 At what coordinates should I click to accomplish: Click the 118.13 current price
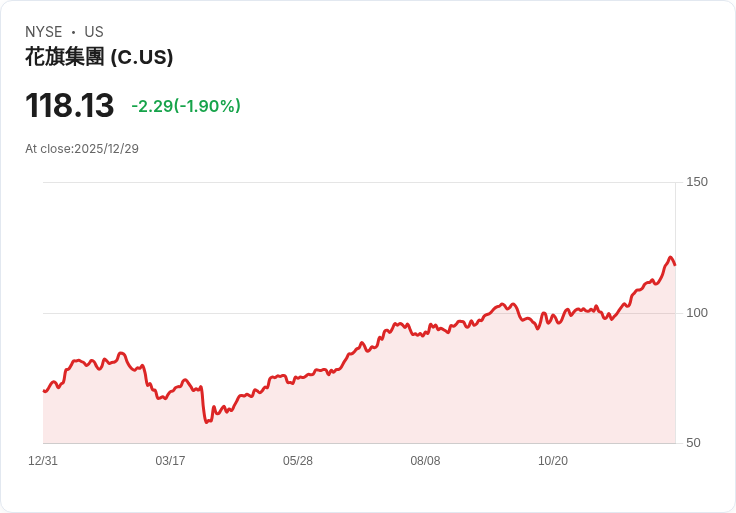tap(69, 105)
